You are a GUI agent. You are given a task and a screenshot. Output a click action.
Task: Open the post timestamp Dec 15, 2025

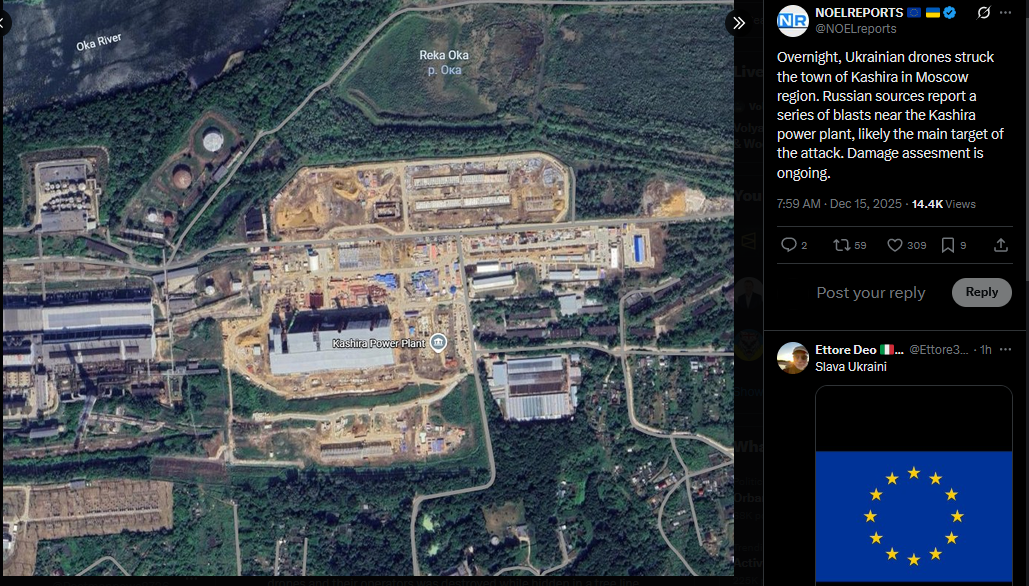point(839,204)
